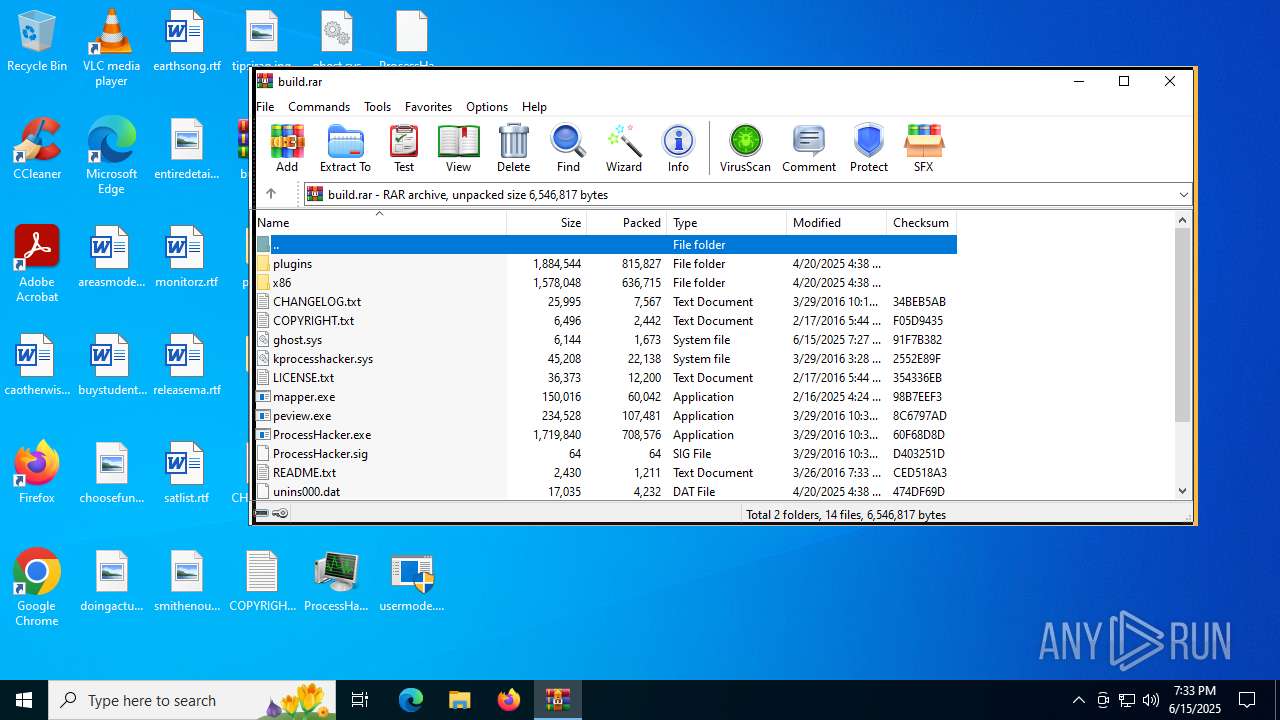1280x720 pixels.
Task: Select kprocesshacker.sys file
Action: pyautogui.click(x=606, y=359)
